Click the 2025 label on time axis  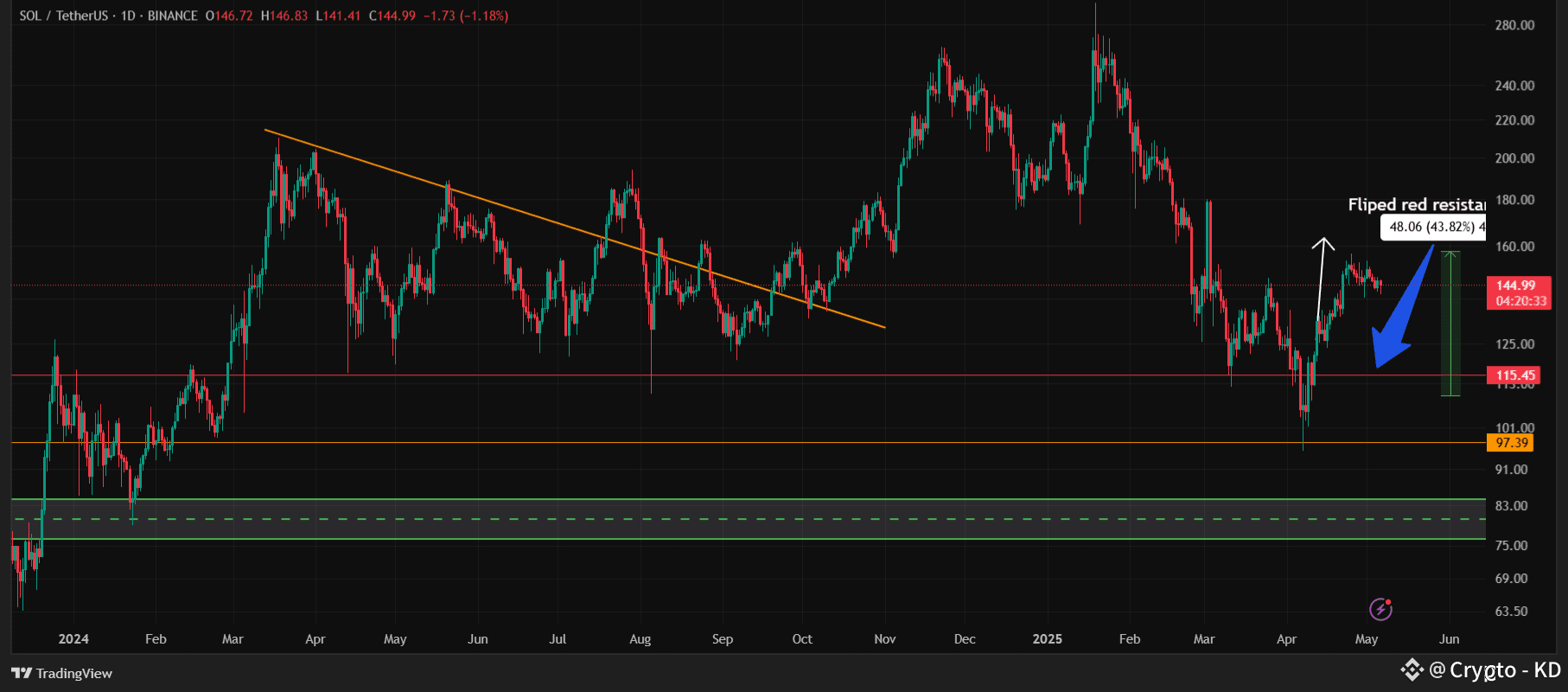pyautogui.click(x=1048, y=639)
